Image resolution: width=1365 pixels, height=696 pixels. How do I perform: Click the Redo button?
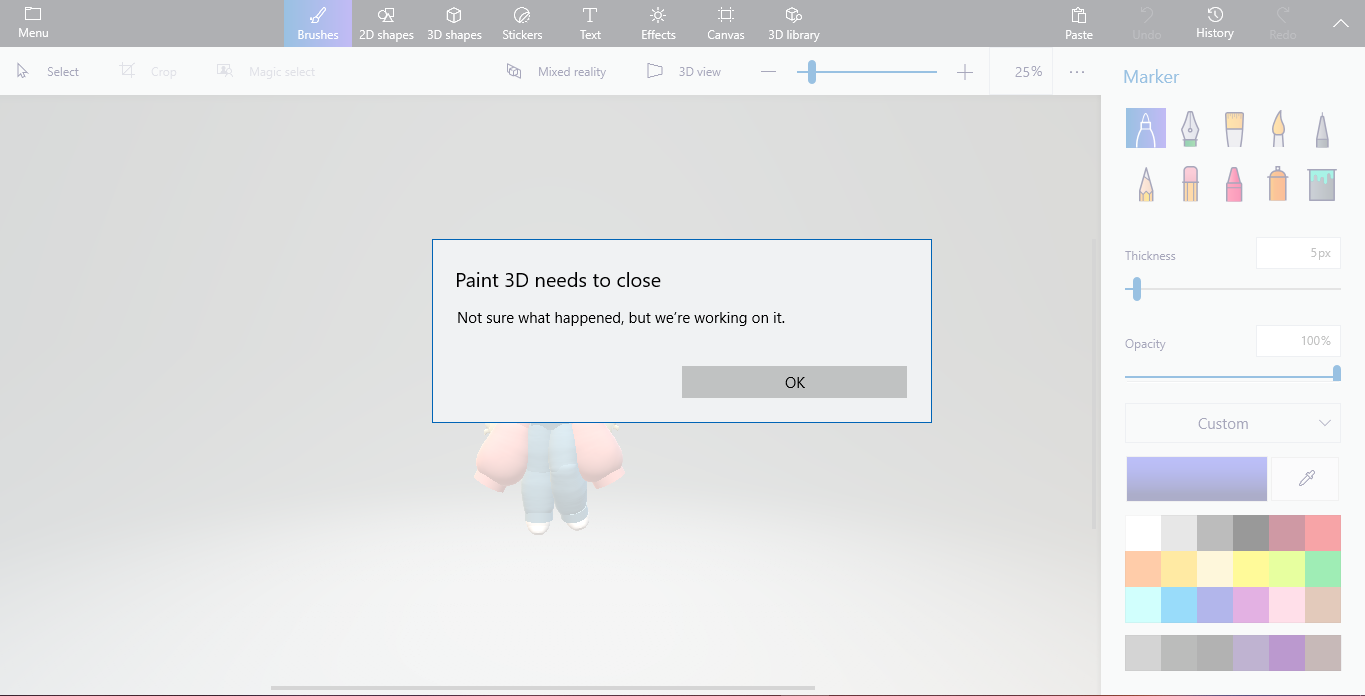click(x=1283, y=24)
